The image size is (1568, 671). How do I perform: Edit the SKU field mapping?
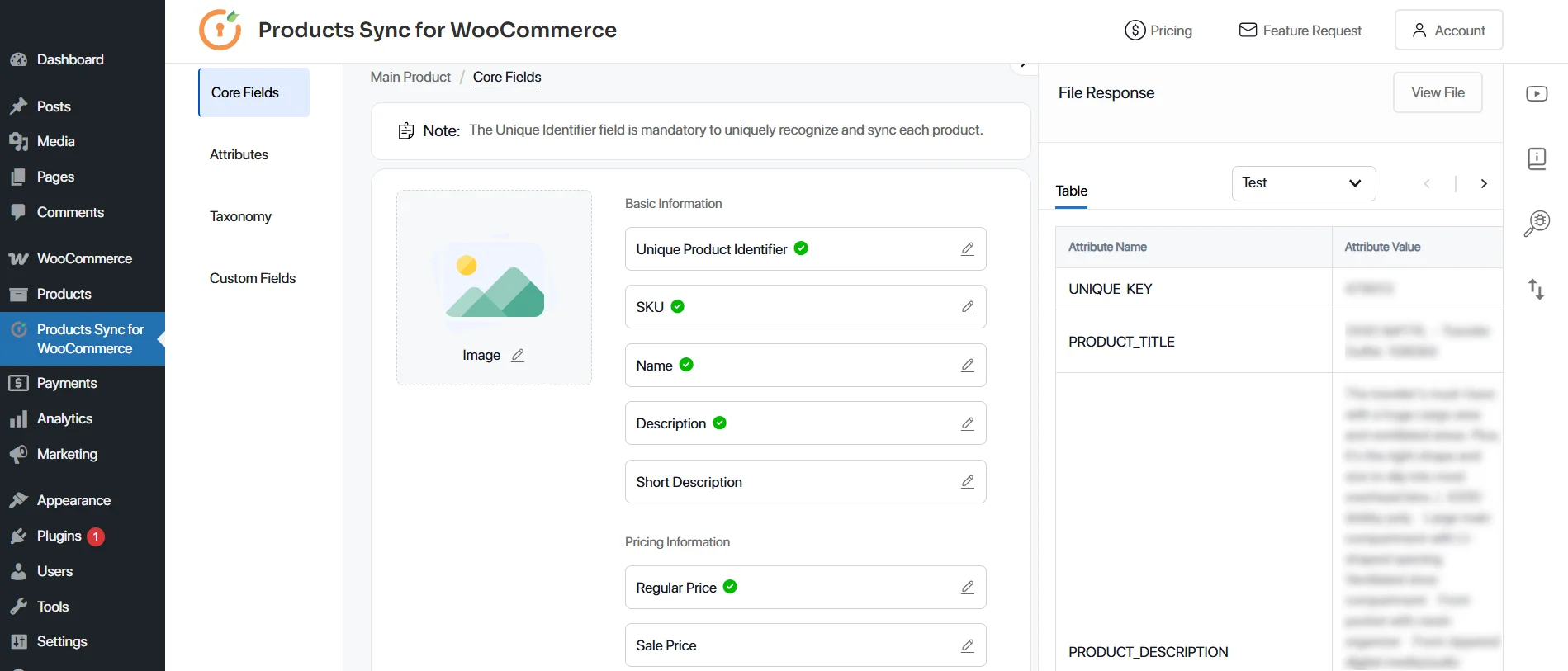968,307
